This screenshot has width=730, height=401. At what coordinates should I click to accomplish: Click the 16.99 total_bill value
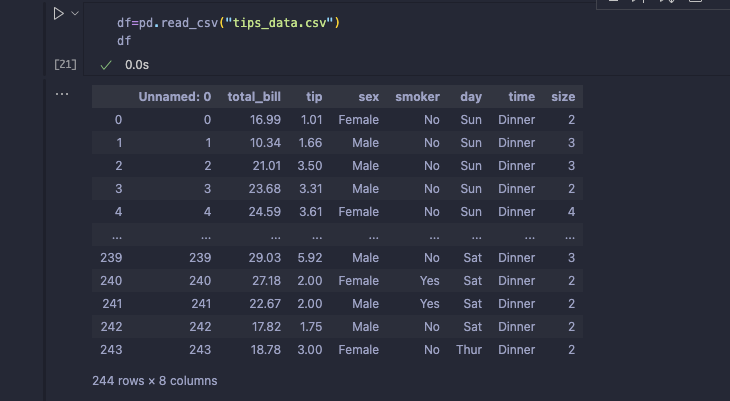(264, 120)
